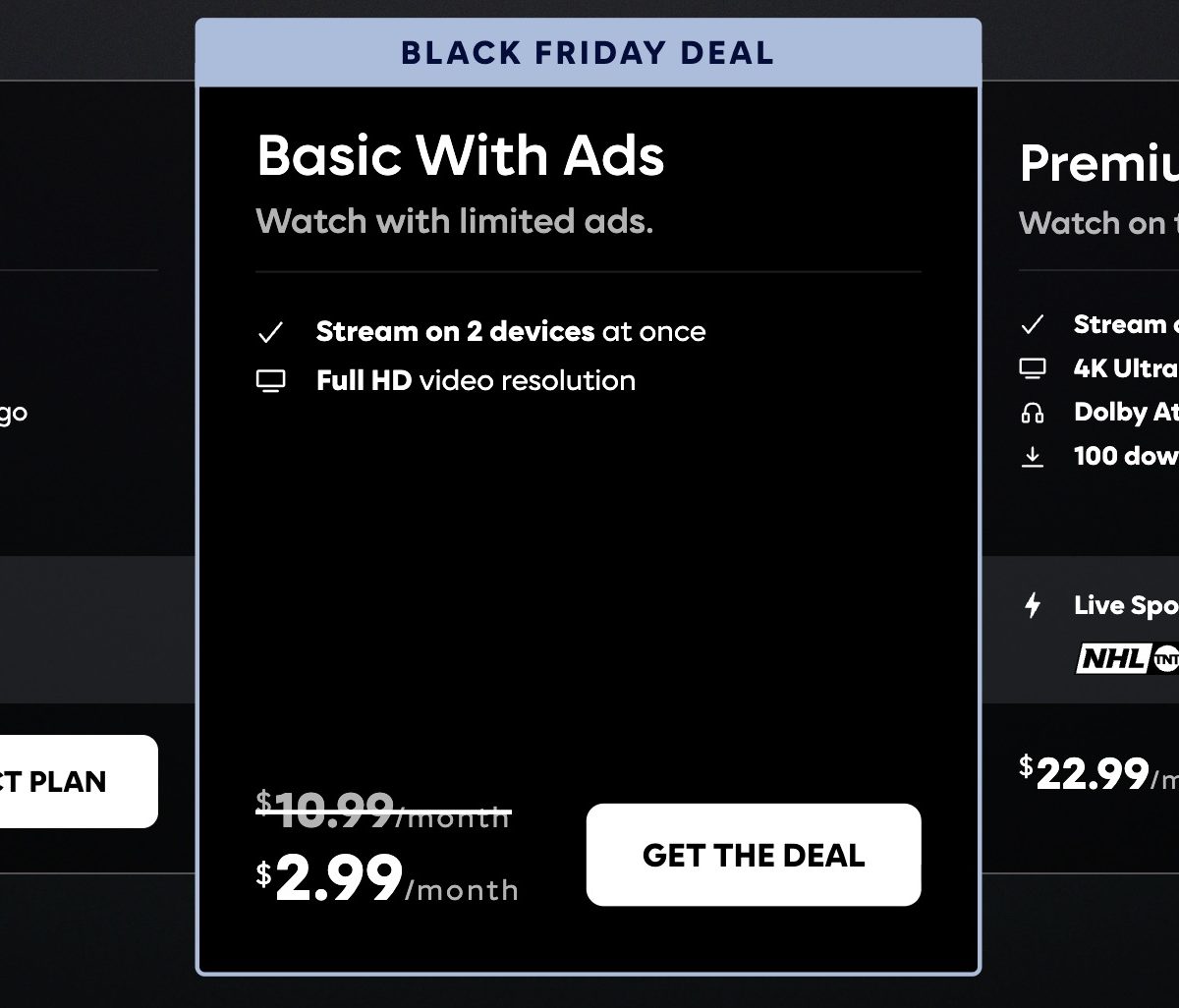This screenshot has height=1008, width=1179.
Task: Click the headphones icon for Dolby audio
Action: (1032, 413)
